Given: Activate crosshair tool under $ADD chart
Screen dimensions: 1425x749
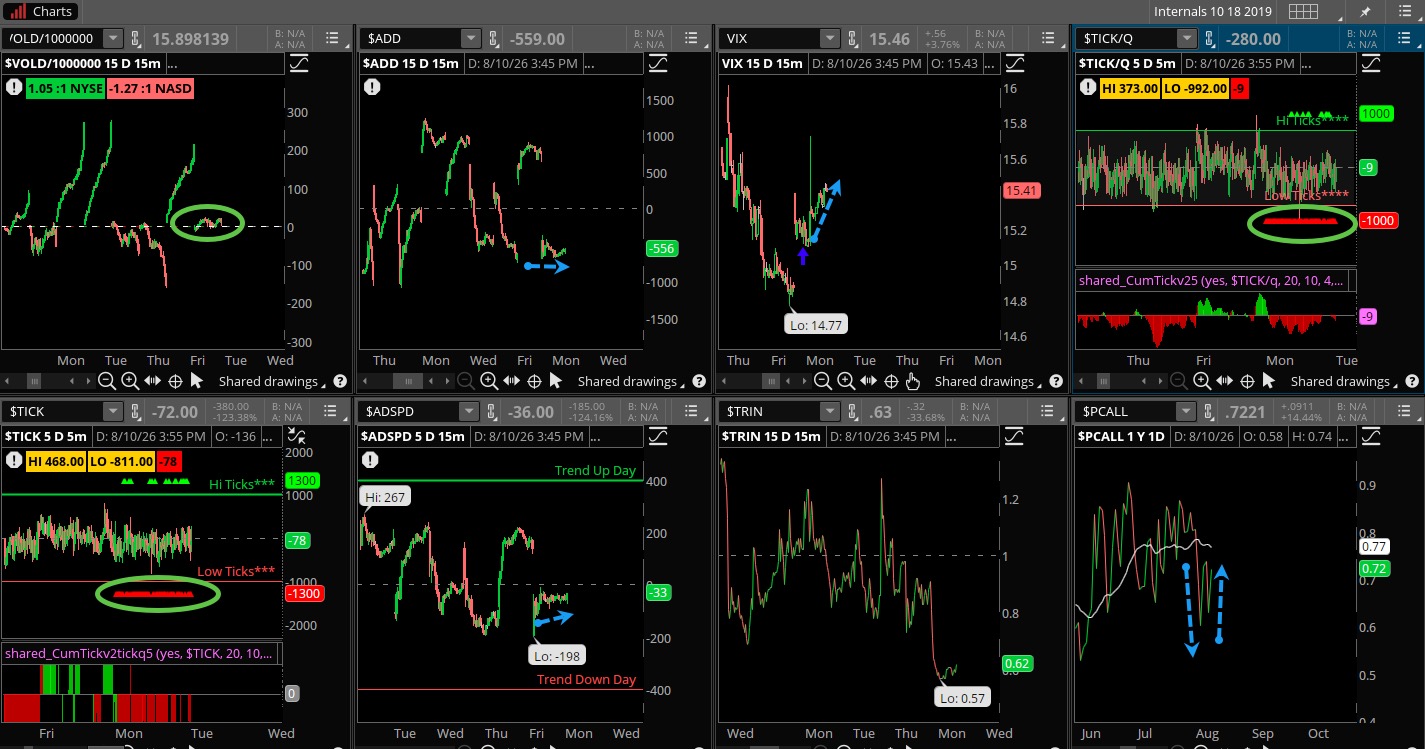Looking at the screenshot, I should pos(534,381).
